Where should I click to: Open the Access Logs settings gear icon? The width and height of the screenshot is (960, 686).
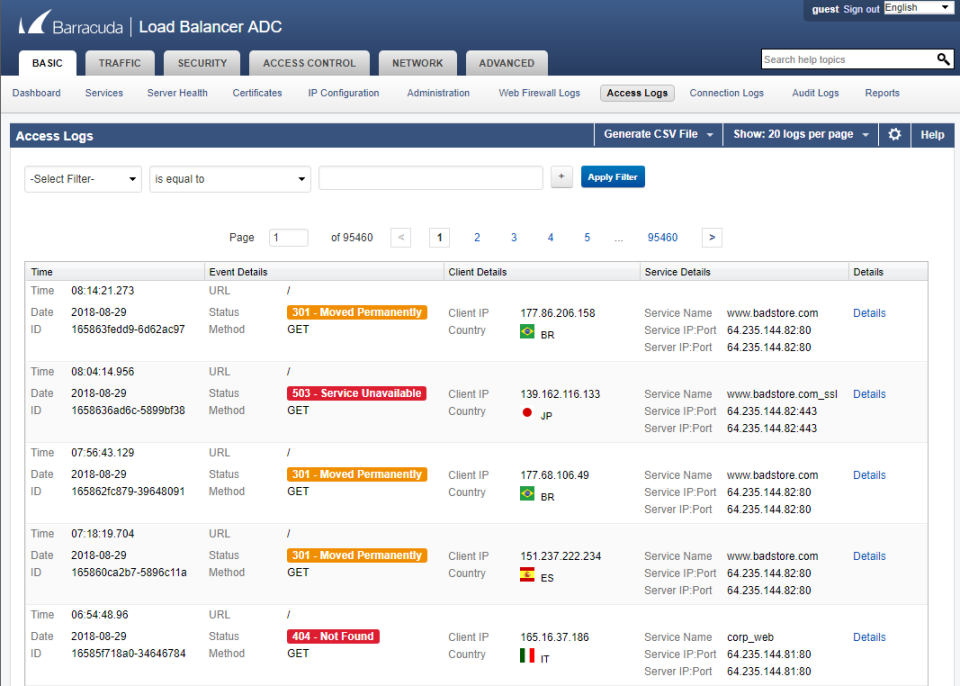[894, 134]
